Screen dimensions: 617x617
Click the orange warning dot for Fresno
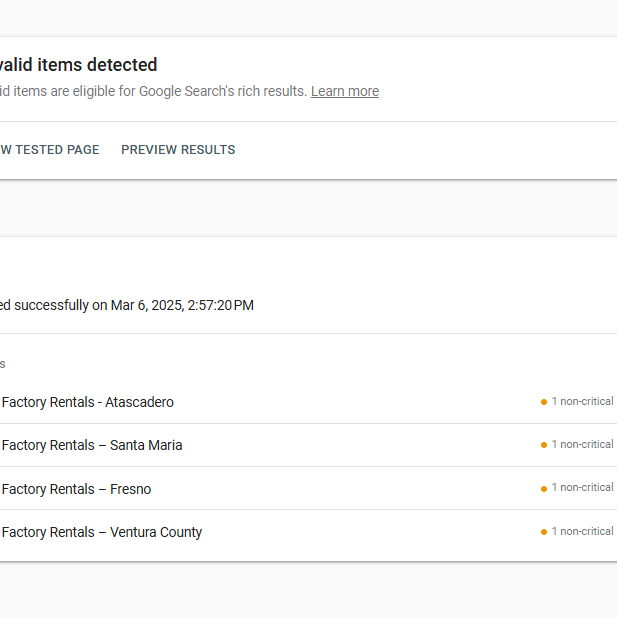click(x=544, y=488)
